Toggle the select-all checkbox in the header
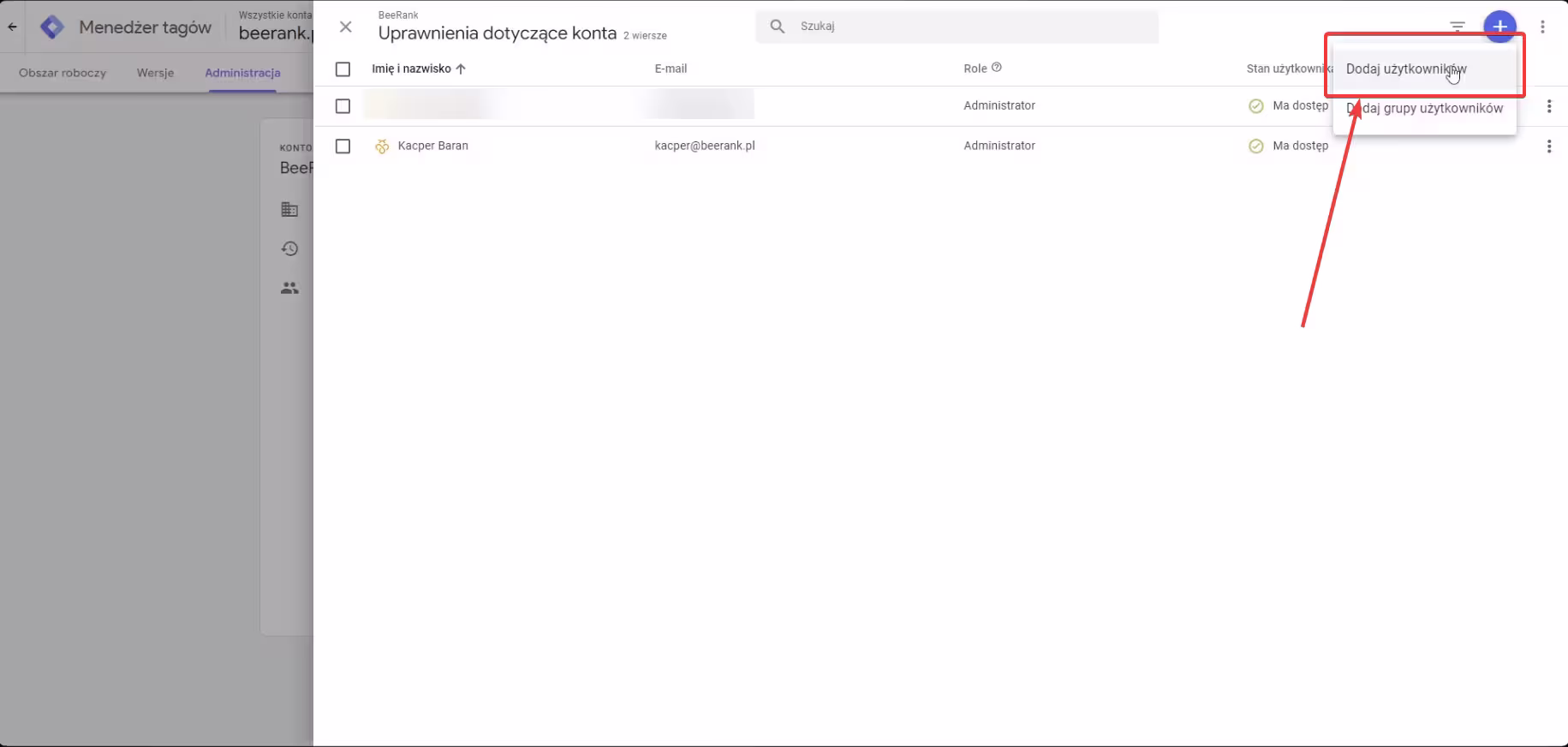 343,69
